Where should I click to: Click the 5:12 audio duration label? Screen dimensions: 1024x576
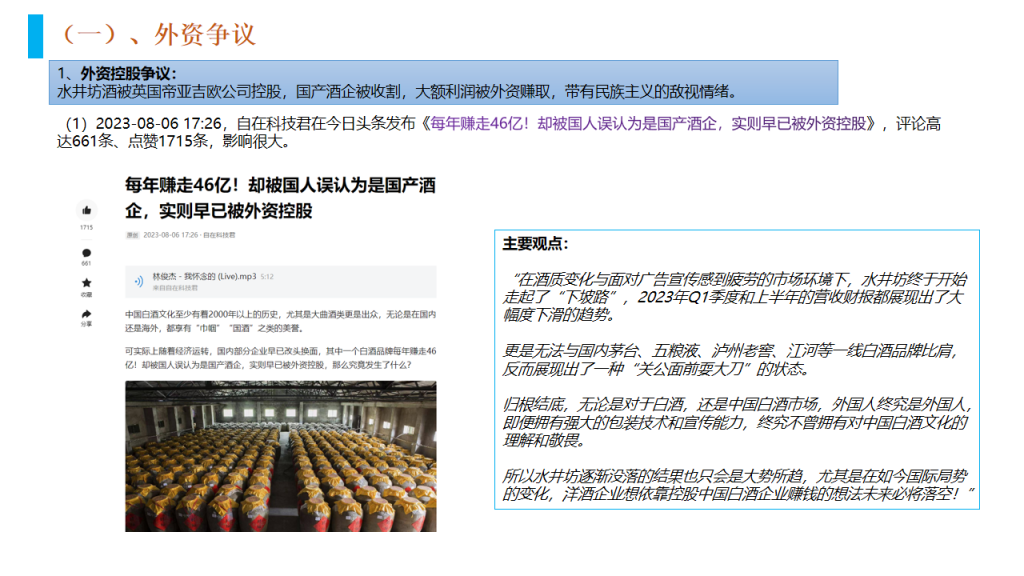point(268,276)
